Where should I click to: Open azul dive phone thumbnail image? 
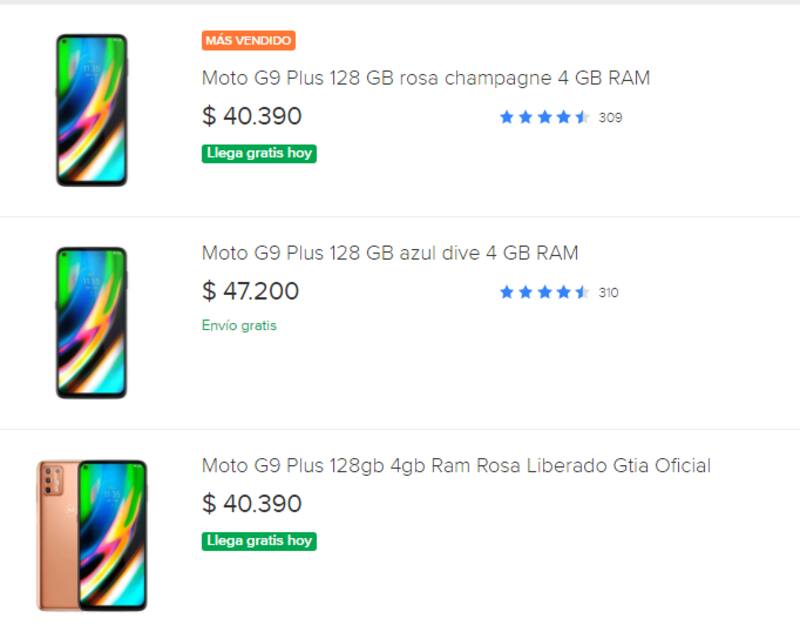click(92, 323)
